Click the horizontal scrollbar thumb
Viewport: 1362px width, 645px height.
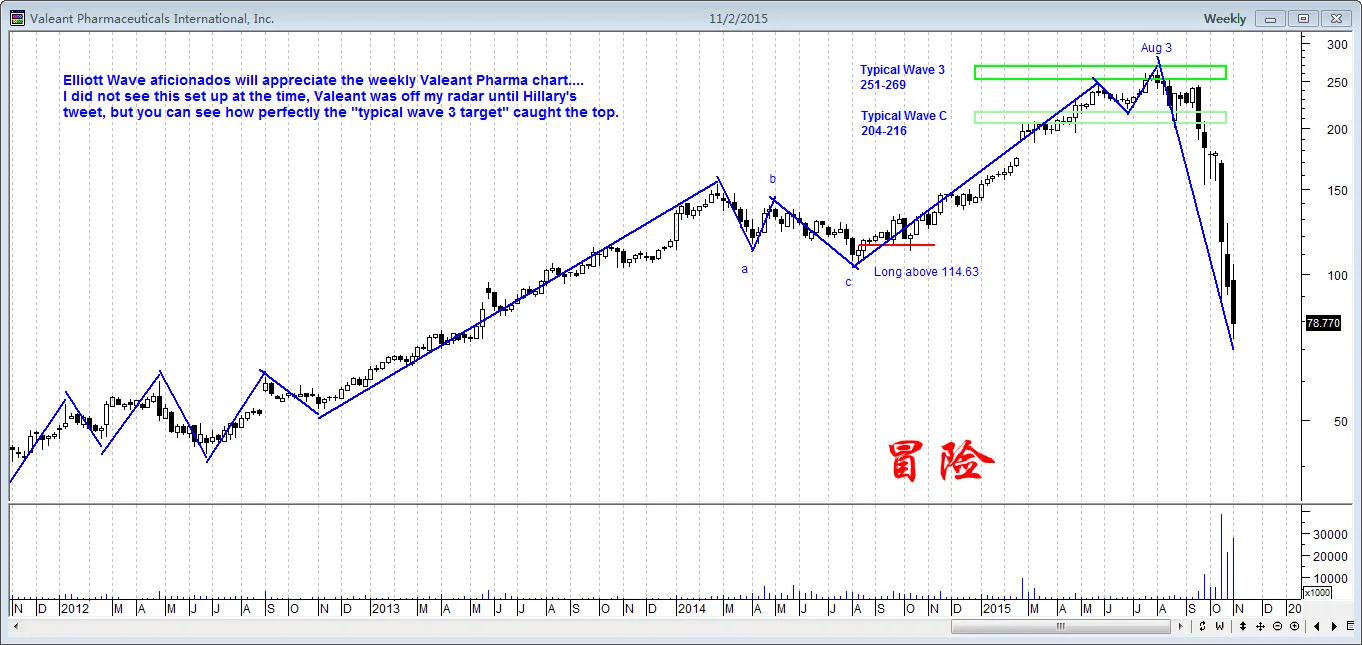1061,626
